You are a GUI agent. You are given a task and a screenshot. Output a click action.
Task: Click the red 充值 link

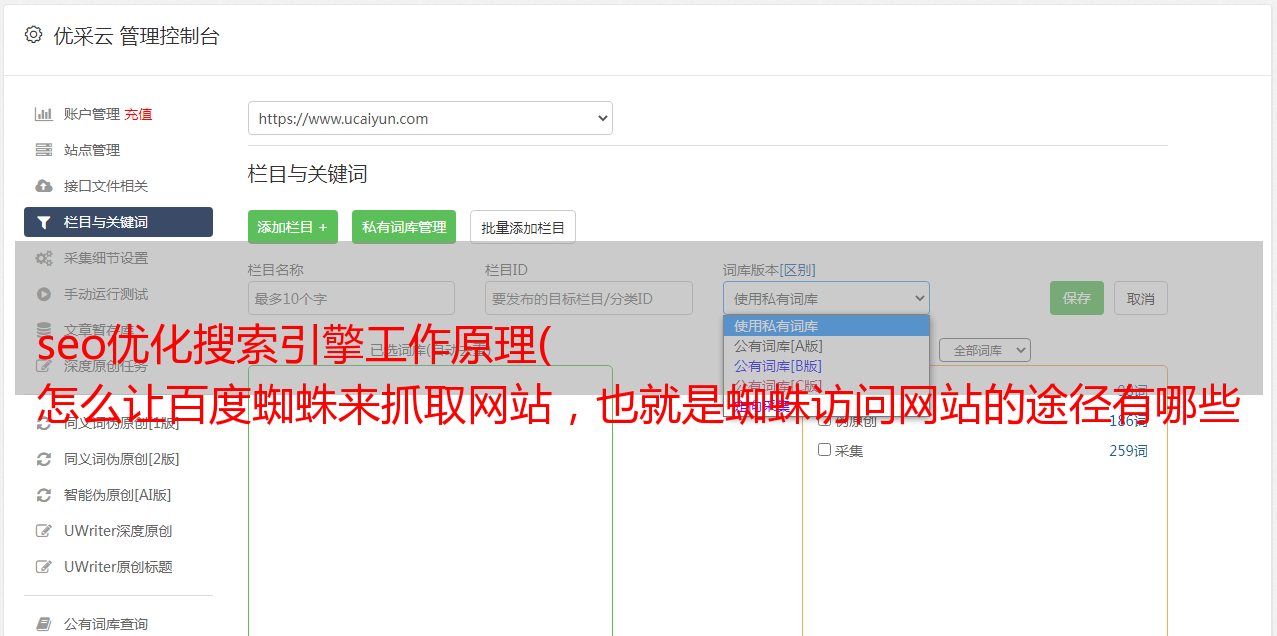[x=138, y=114]
